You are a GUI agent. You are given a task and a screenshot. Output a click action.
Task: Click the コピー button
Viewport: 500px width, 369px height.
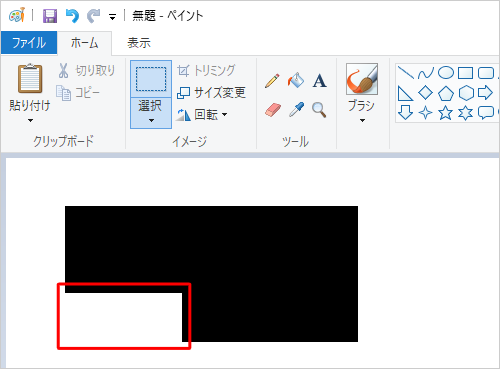[x=78, y=93]
